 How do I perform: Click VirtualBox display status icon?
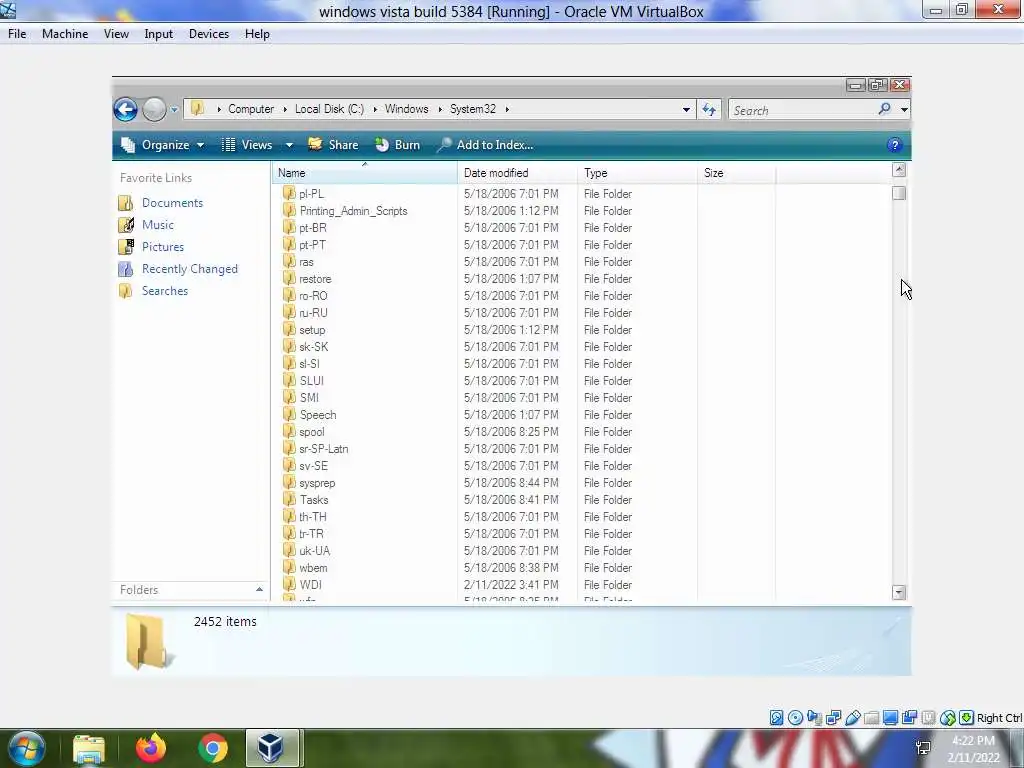[x=890, y=718]
